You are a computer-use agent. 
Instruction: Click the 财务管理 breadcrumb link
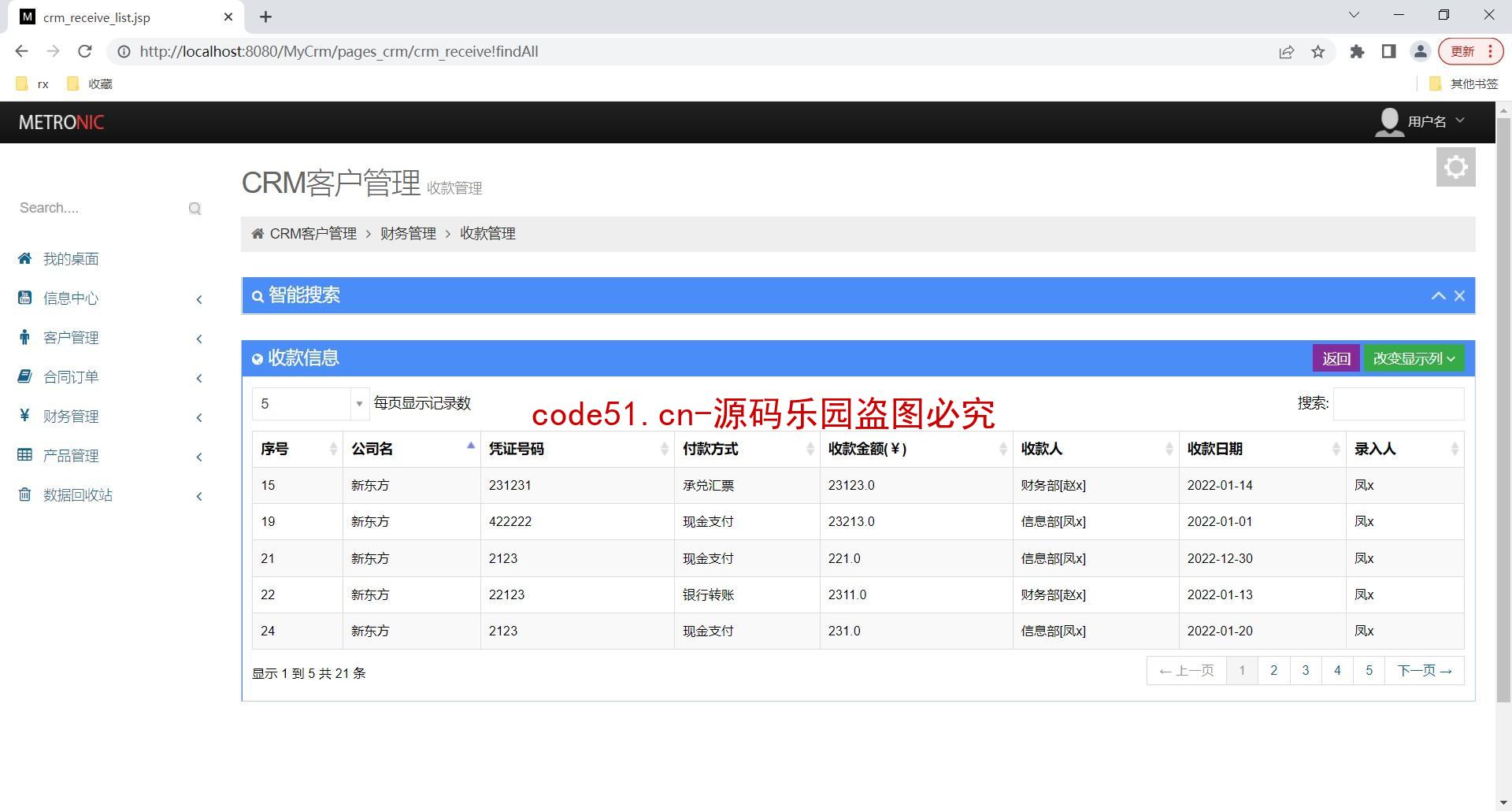coord(408,234)
